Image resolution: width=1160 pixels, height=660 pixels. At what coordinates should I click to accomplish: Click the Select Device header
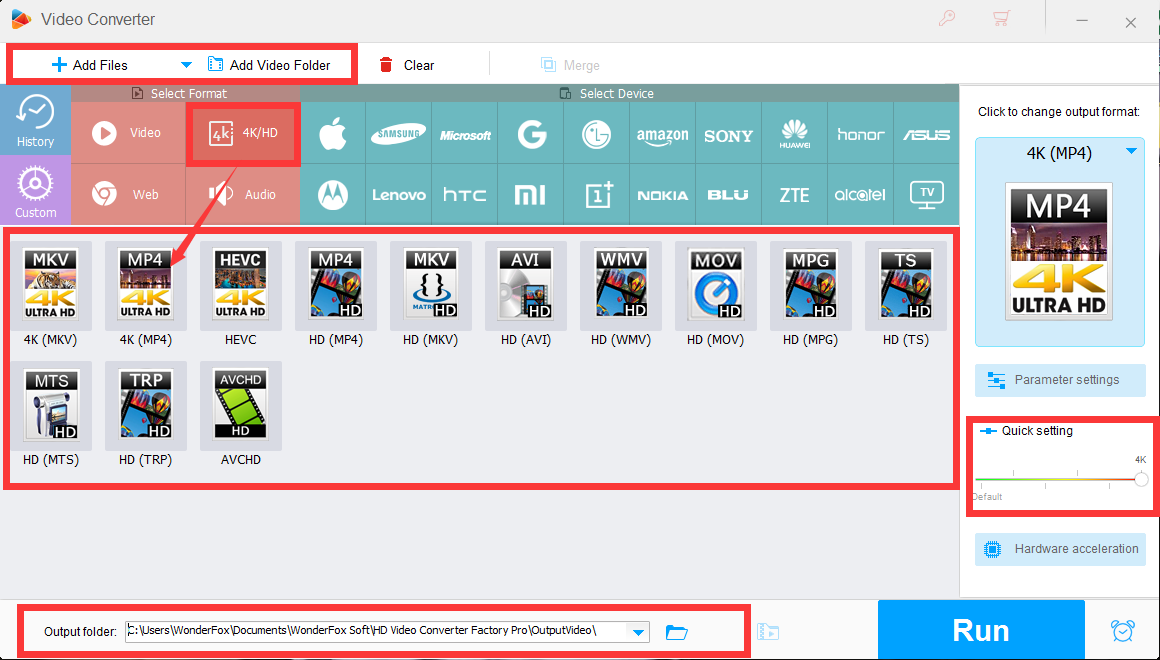pyautogui.click(x=607, y=93)
